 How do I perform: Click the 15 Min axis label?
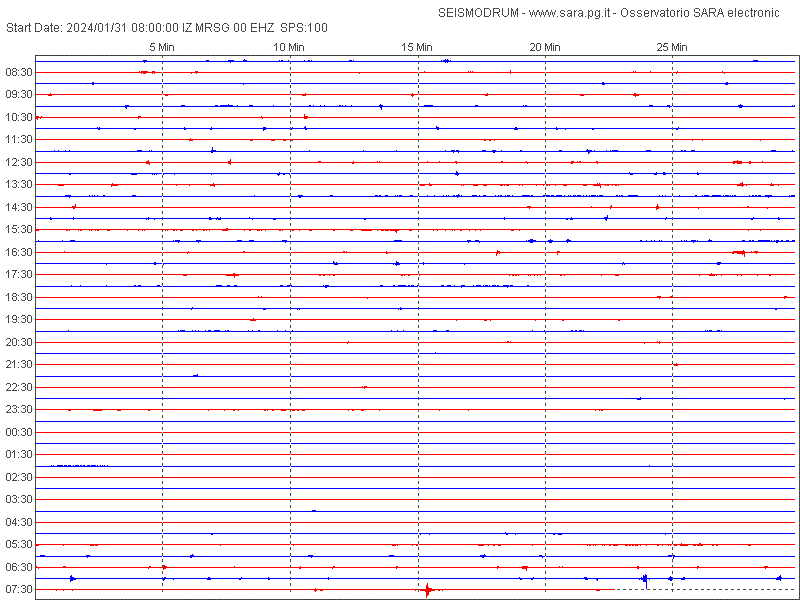pyautogui.click(x=417, y=47)
